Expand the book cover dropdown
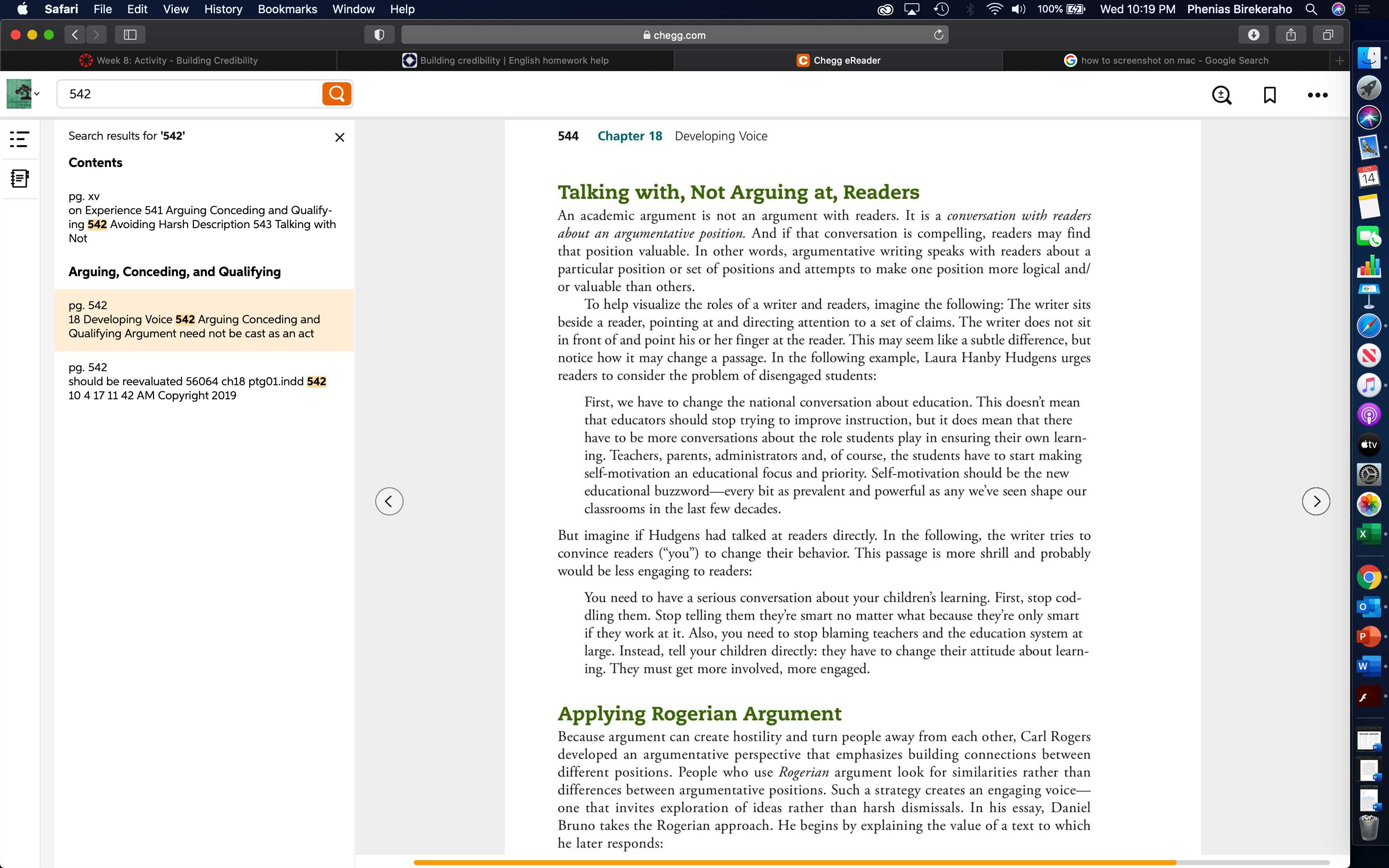 pos(23,93)
